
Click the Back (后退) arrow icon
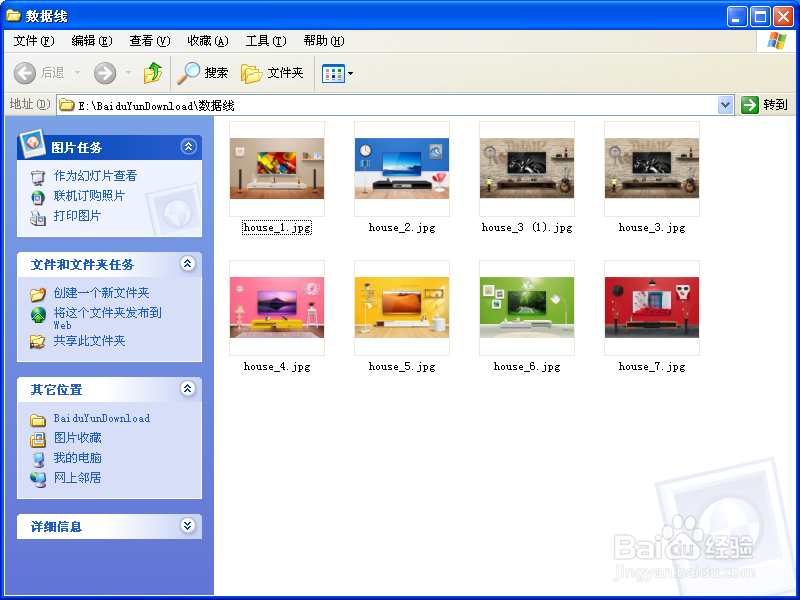click(x=24, y=73)
